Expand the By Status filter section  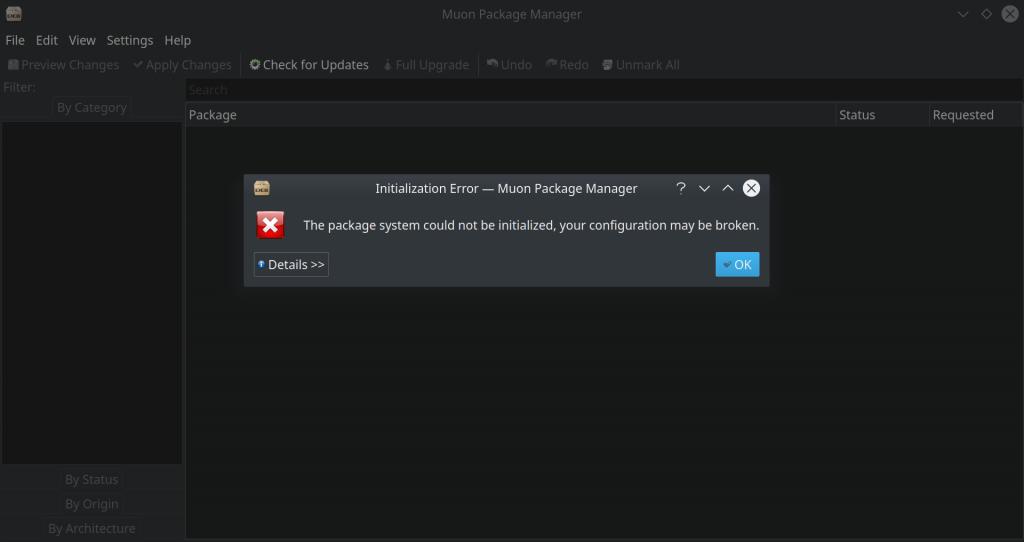click(x=92, y=480)
